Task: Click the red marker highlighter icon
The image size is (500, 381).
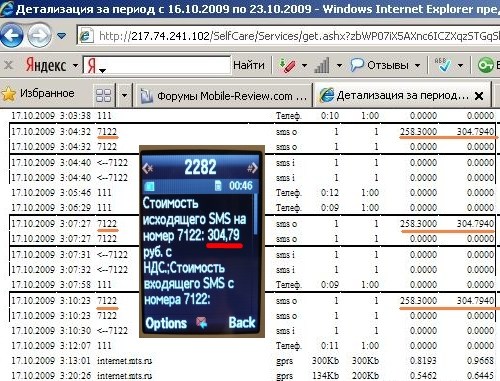Action: point(287,65)
